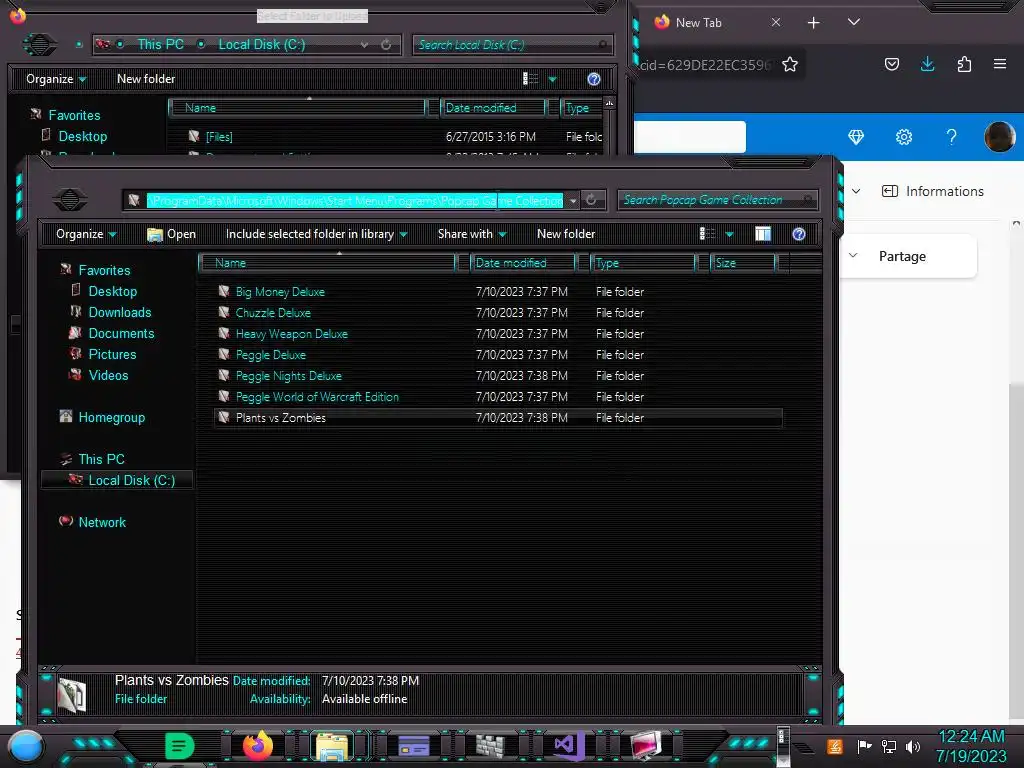Open a new browser tab with plus
The width and height of the screenshot is (1024, 768).
[x=813, y=23]
